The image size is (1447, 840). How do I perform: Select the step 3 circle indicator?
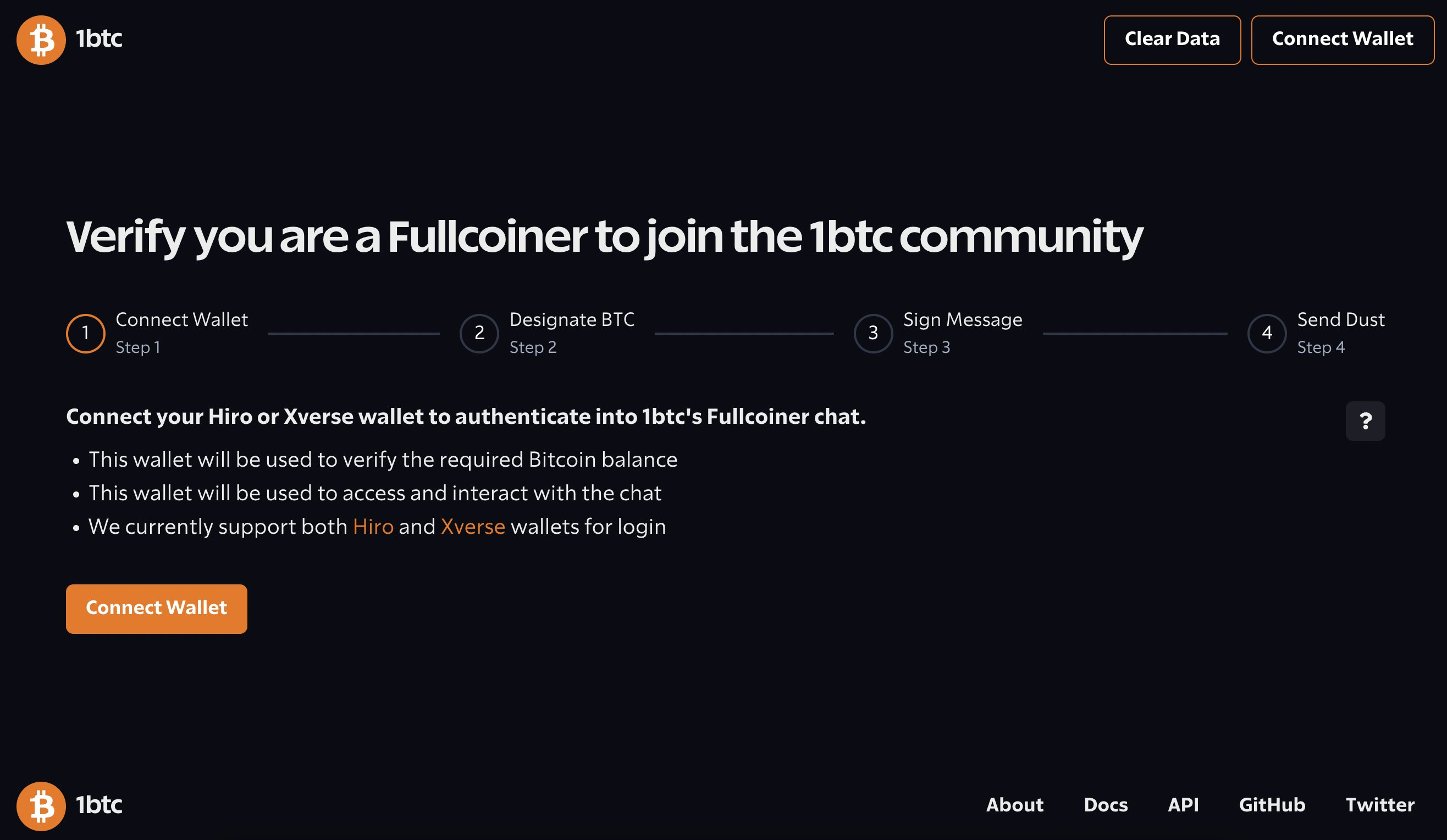point(873,334)
